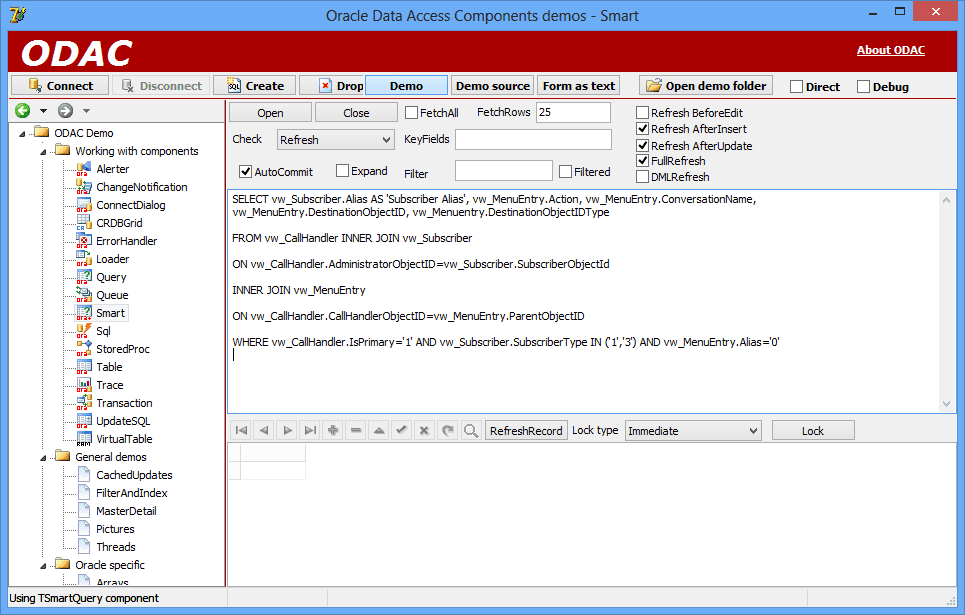Uncheck Refresh AfterInsert
Image resolution: width=965 pixels, height=615 pixels.
tap(643, 129)
